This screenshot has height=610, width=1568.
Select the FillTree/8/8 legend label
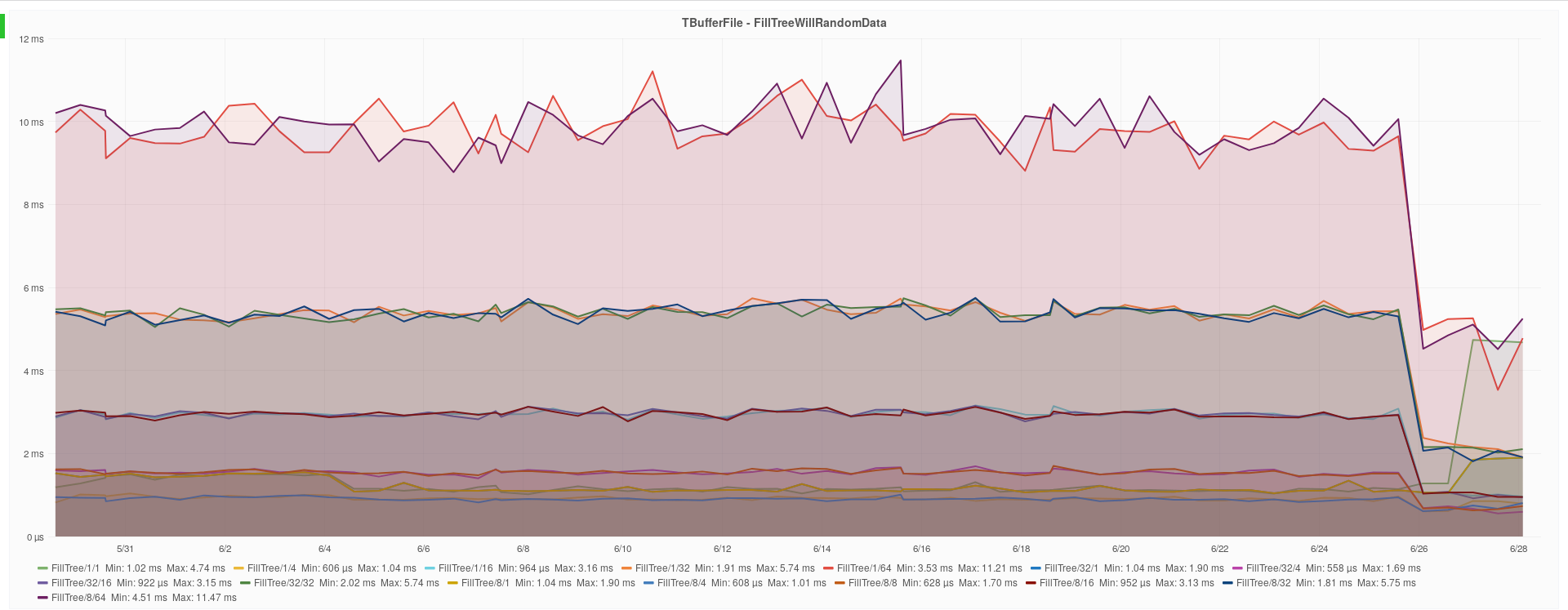click(x=872, y=583)
